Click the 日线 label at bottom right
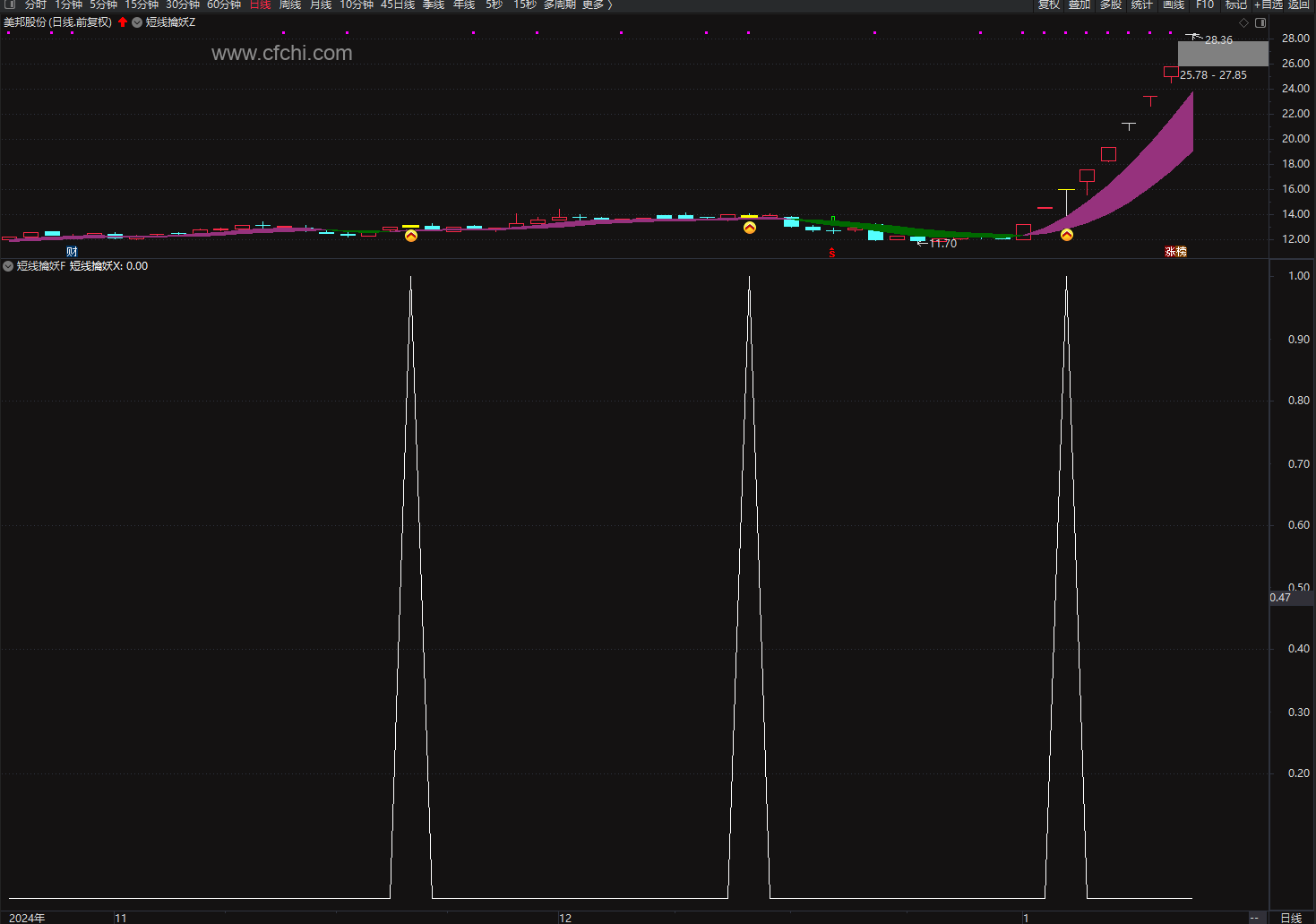 (1291, 918)
